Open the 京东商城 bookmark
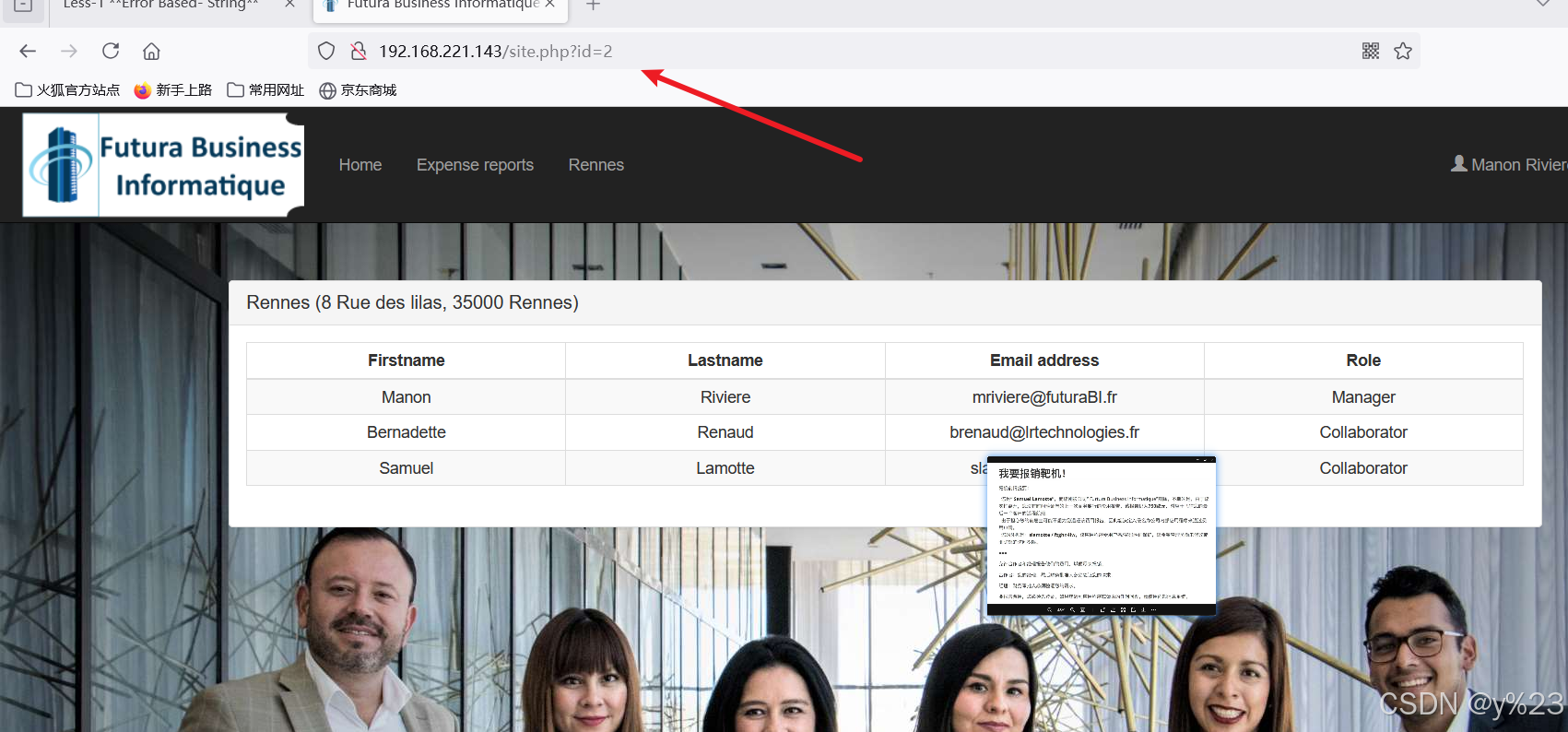This screenshot has width=1568, height=732. tap(358, 89)
